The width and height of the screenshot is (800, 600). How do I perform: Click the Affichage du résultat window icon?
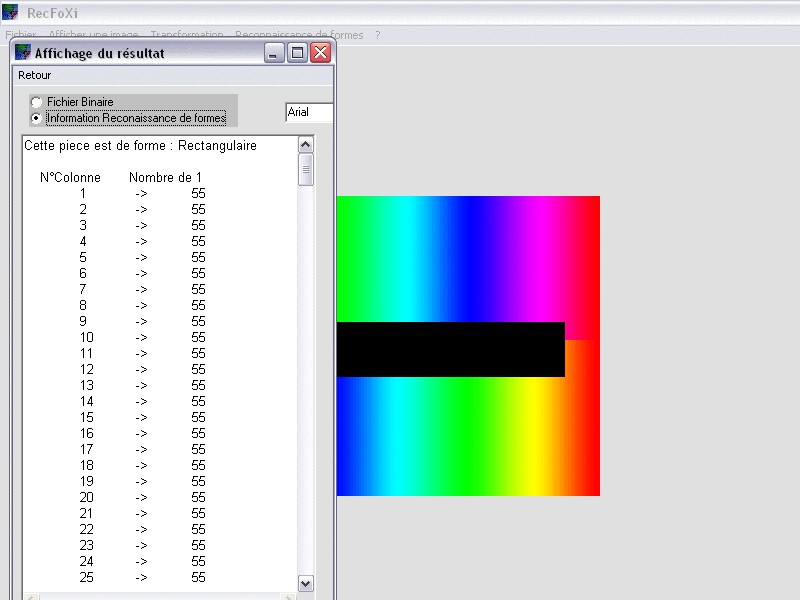click(23, 52)
